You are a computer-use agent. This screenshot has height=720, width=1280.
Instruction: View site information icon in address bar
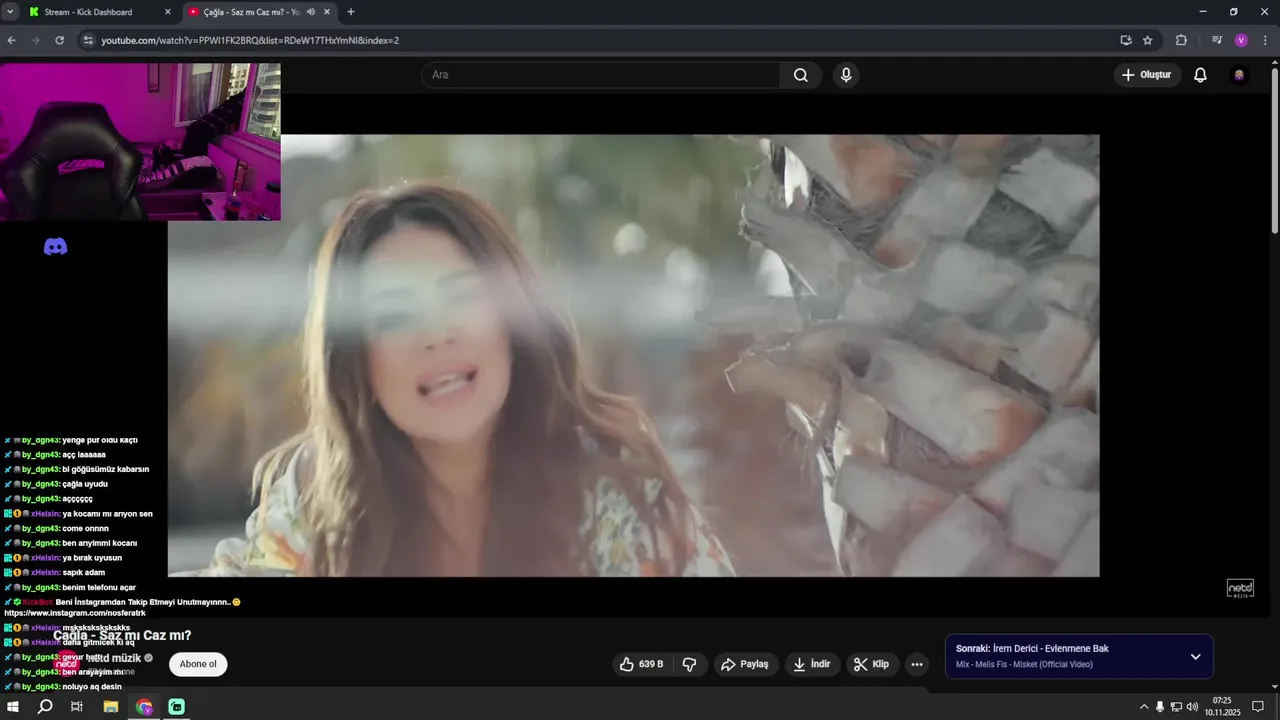point(88,40)
